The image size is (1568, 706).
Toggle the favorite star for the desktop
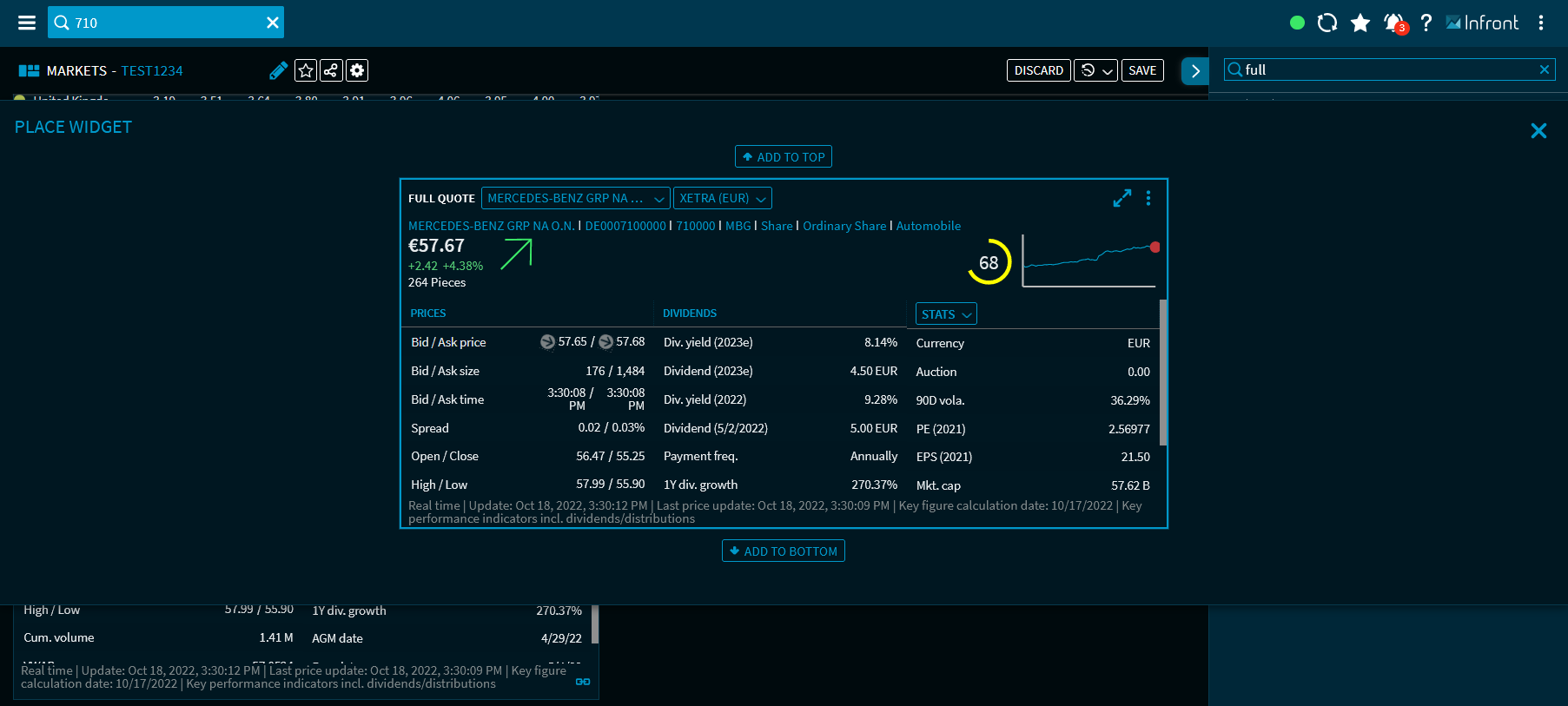[305, 70]
